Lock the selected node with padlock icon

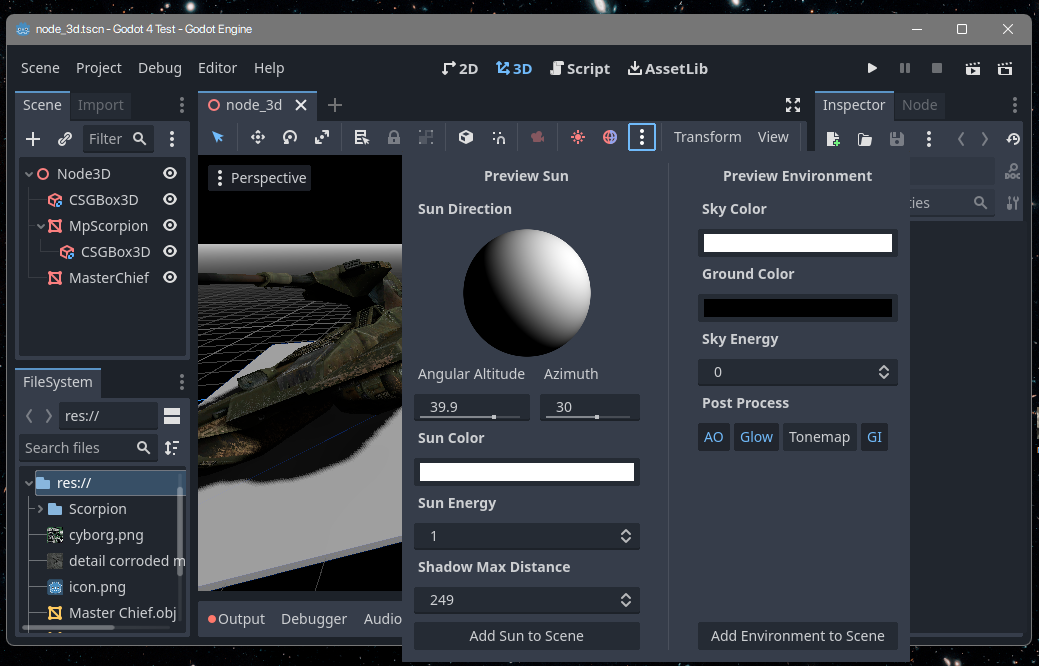point(394,137)
